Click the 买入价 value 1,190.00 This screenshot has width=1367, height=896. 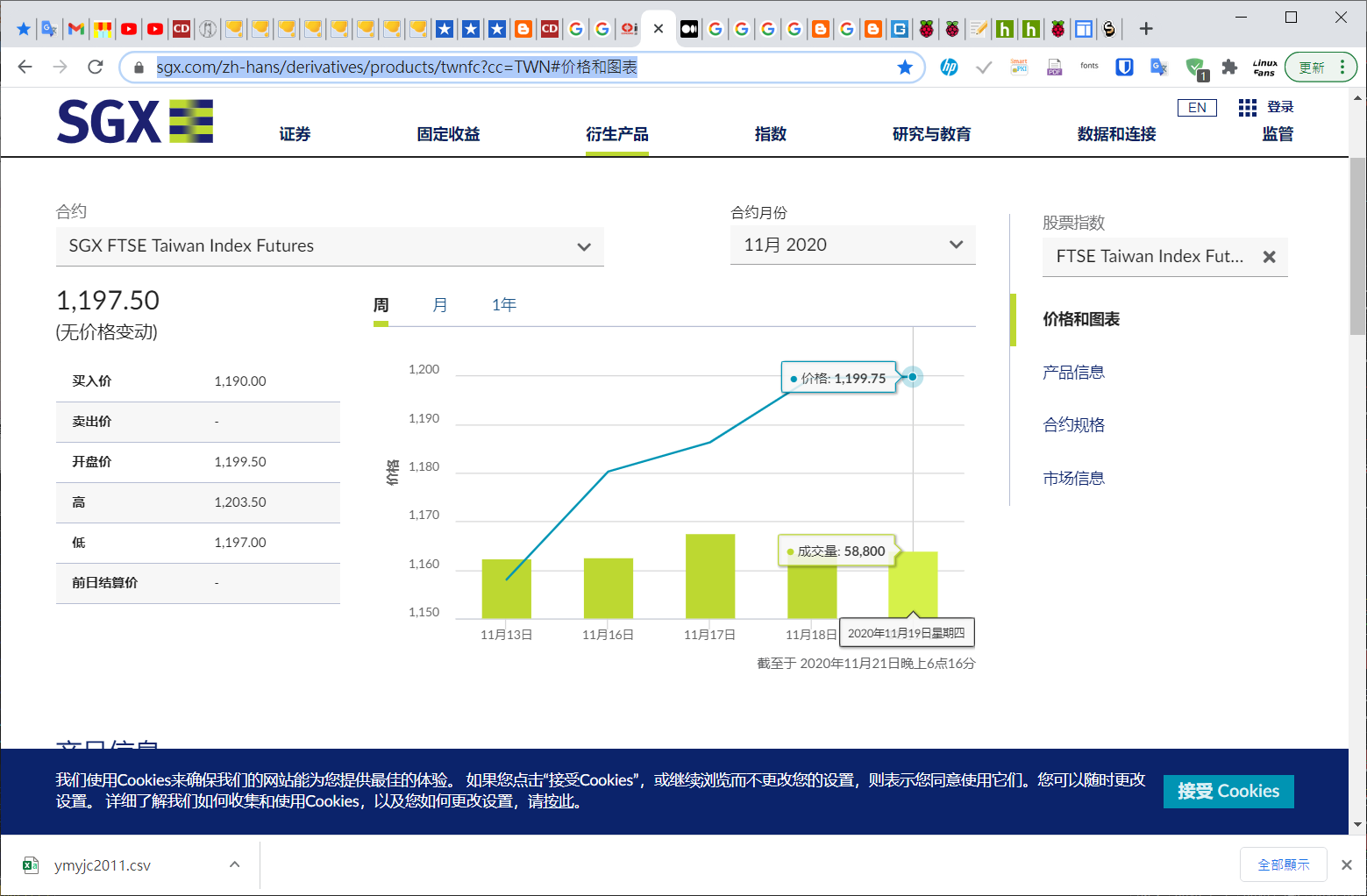240,381
